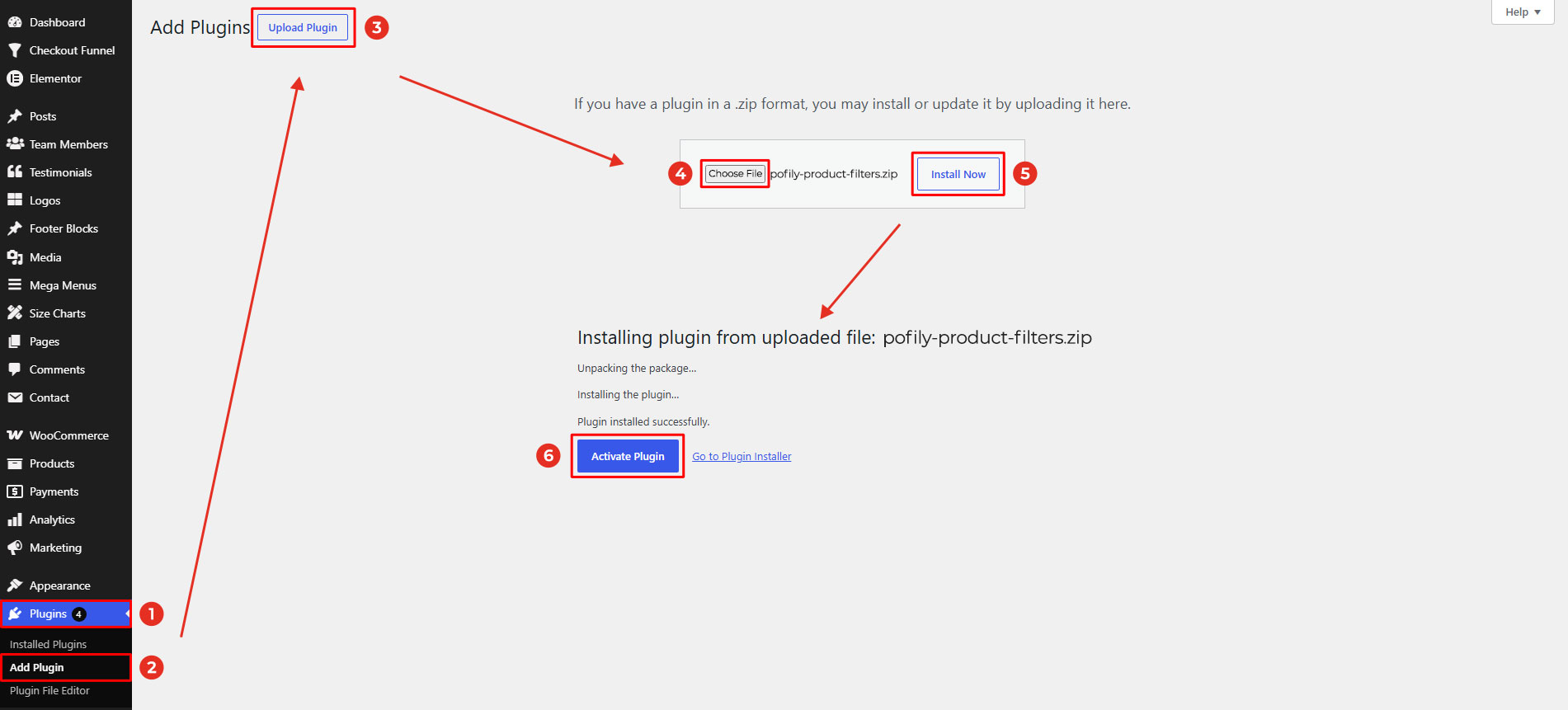This screenshot has height=710, width=1568.
Task: Click the WooCommerce logo icon
Action: [x=15, y=435]
